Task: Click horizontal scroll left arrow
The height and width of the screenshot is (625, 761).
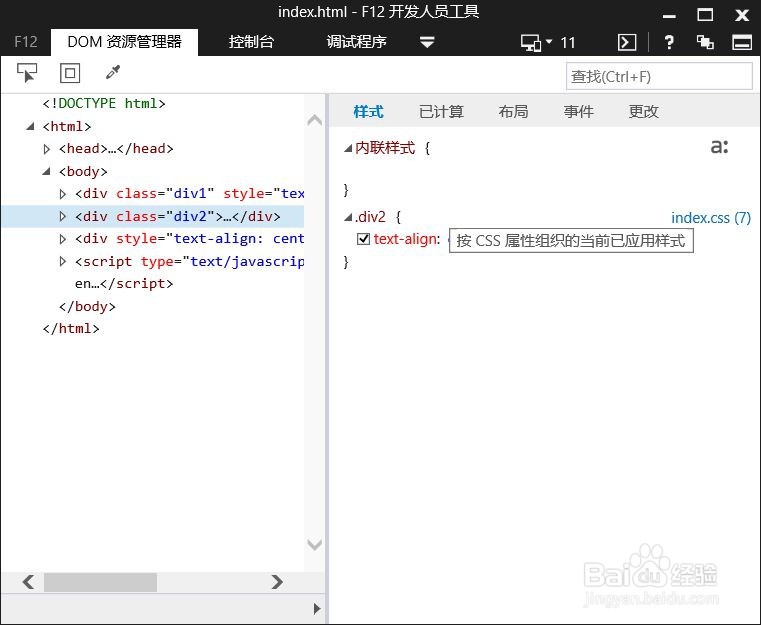Action: (28, 582)
